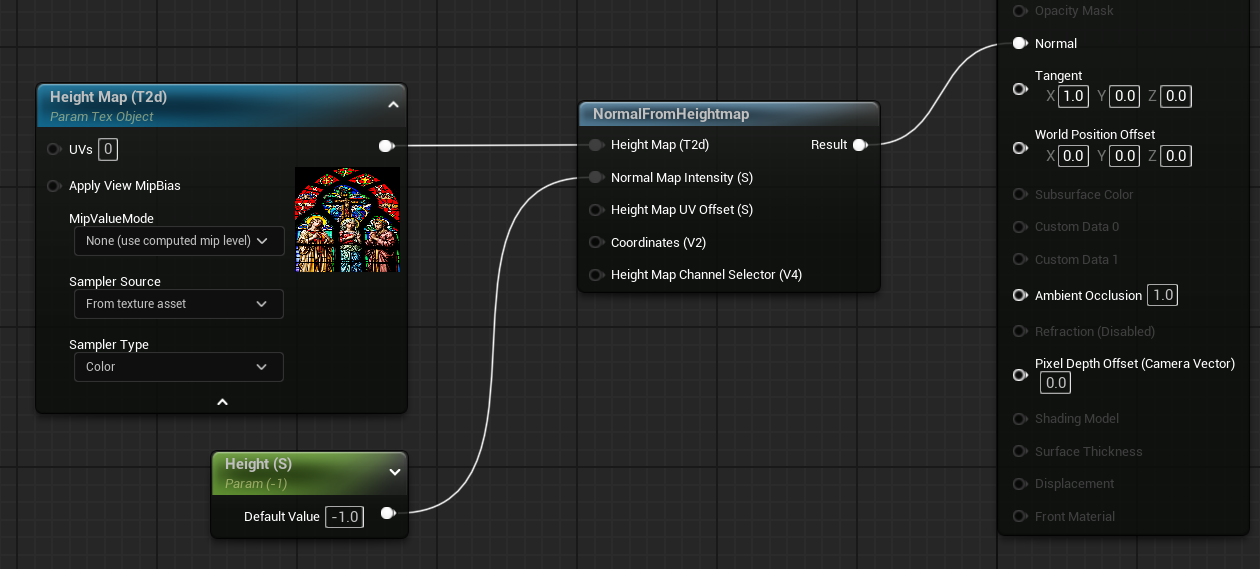This screenshot has width=1260, height=569.
Task: Click the Tangent X value field
Action: pos(1073,96)
